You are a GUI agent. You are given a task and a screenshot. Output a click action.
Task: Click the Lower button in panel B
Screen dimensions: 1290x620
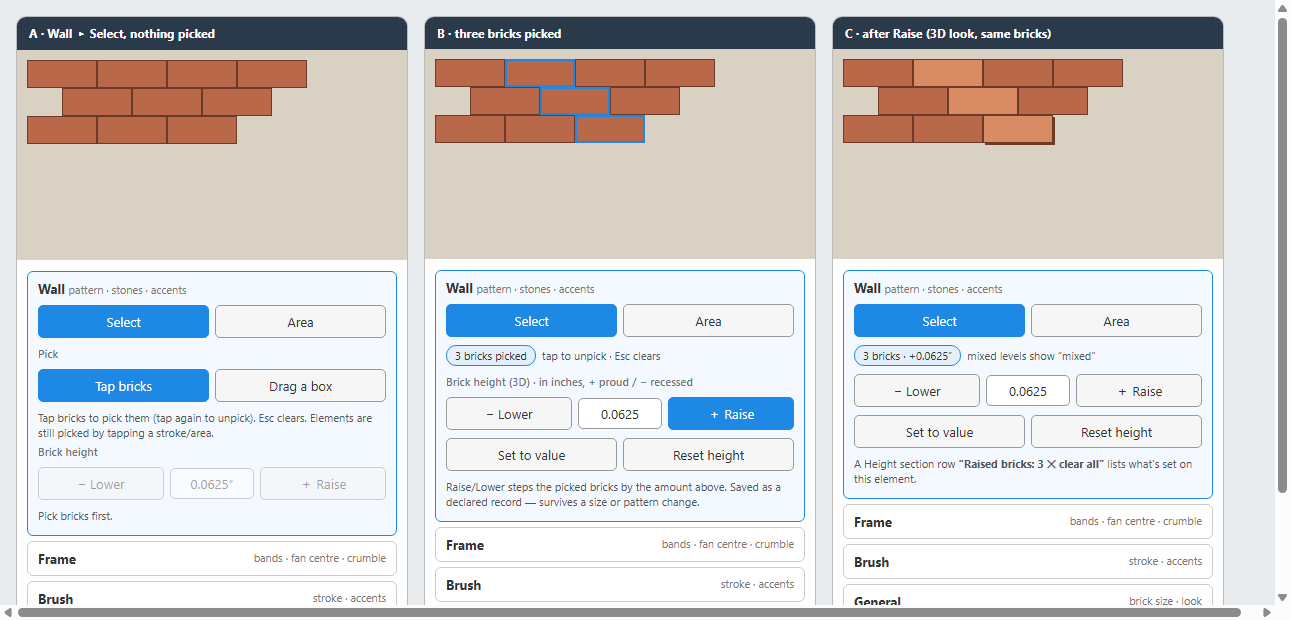point(509,414)
